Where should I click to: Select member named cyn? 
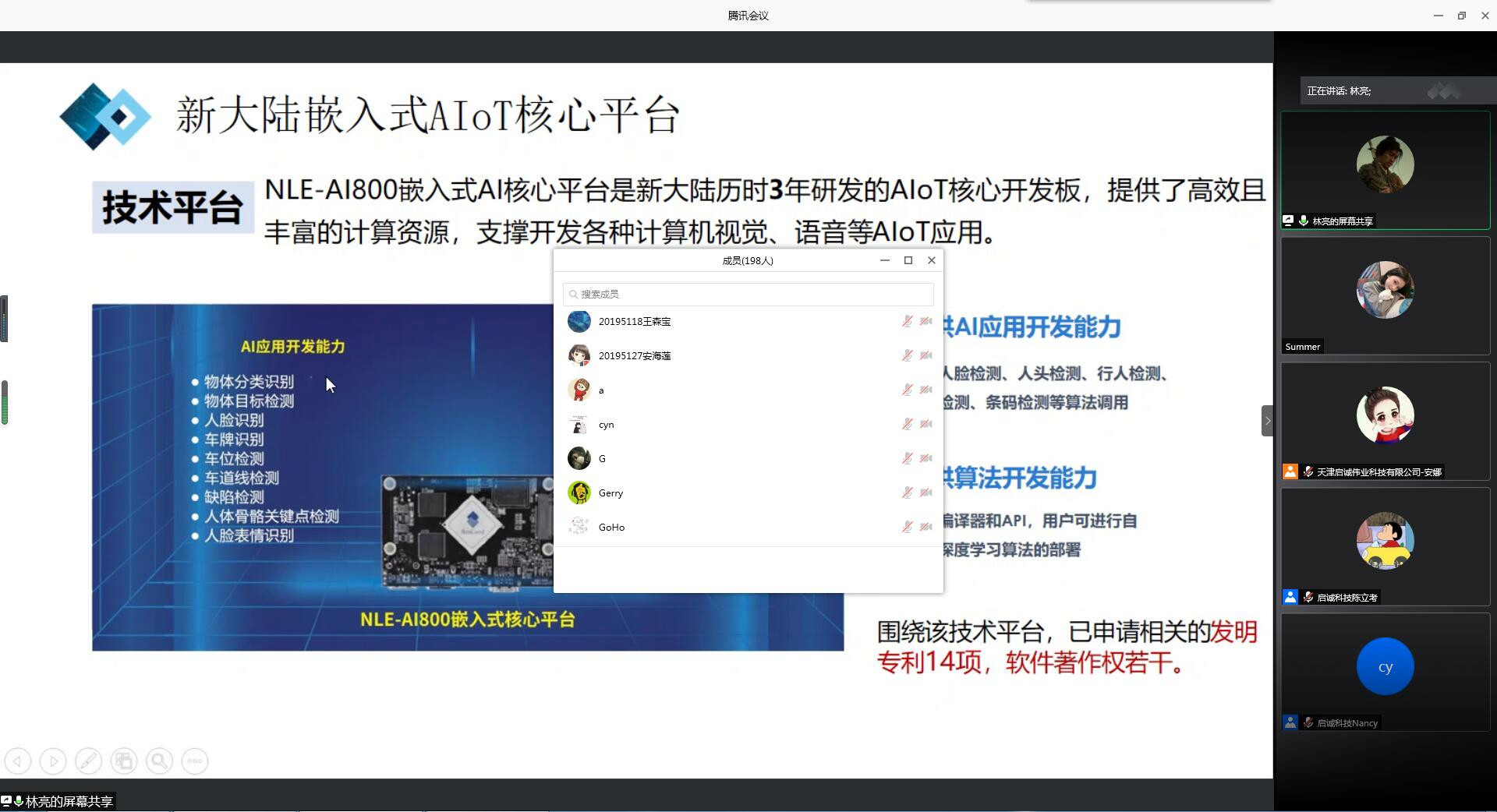748,424
